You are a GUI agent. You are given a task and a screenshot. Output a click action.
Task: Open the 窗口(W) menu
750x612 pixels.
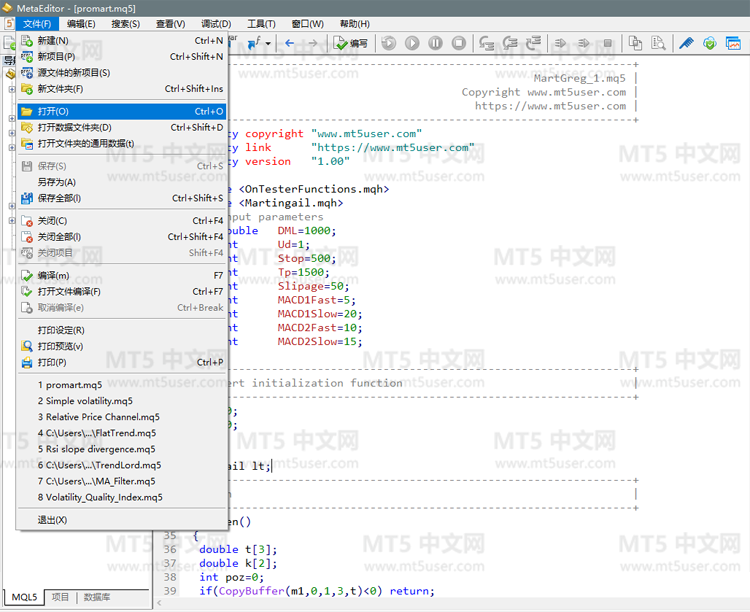click(x=308, y=23)
